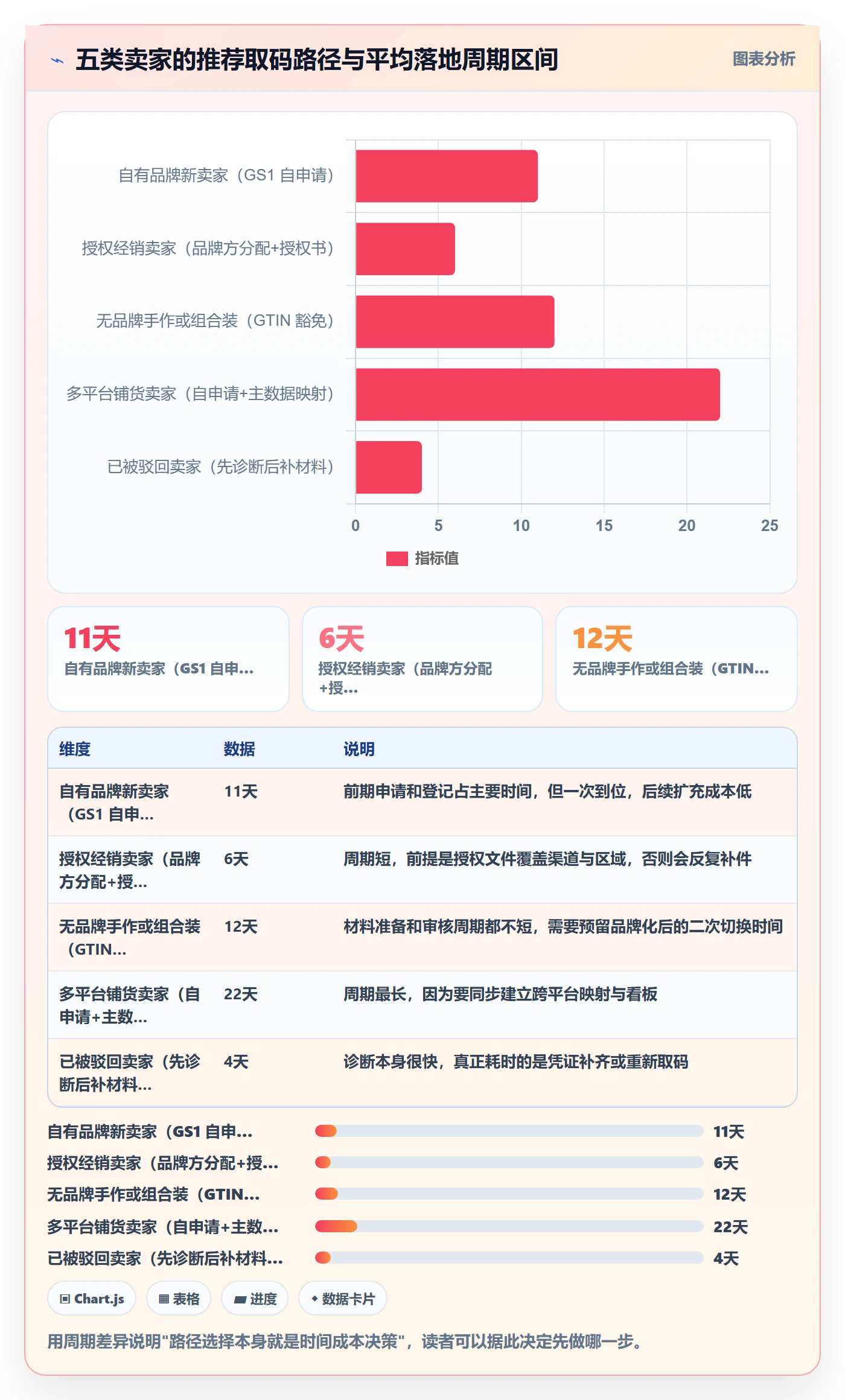Click the note starting "前期申请和登记占主要时间"
The image size is (845, 1400).
[x=547, y=791]
